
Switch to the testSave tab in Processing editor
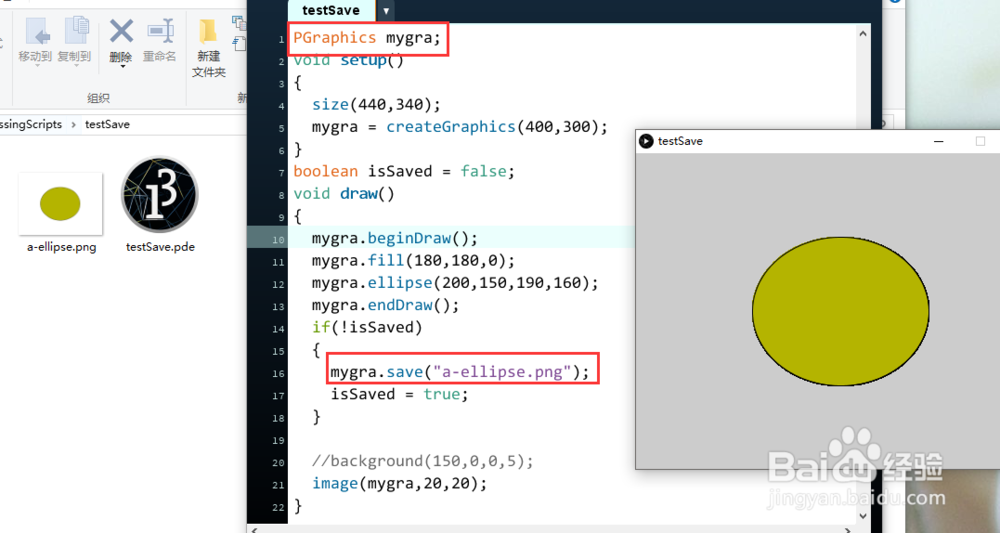331,10
